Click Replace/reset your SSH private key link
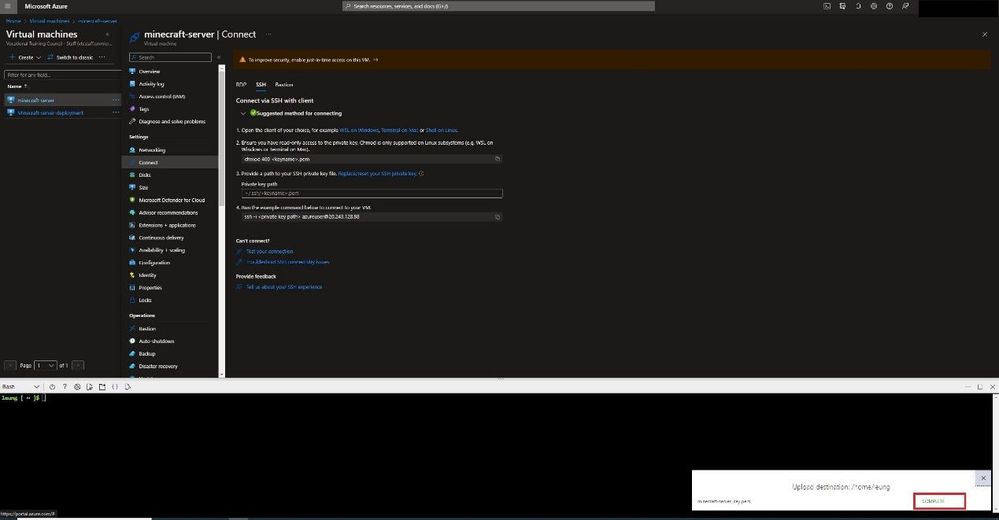Image resolution: width=999 pixels, height=520 pixels. click(377, 173)
